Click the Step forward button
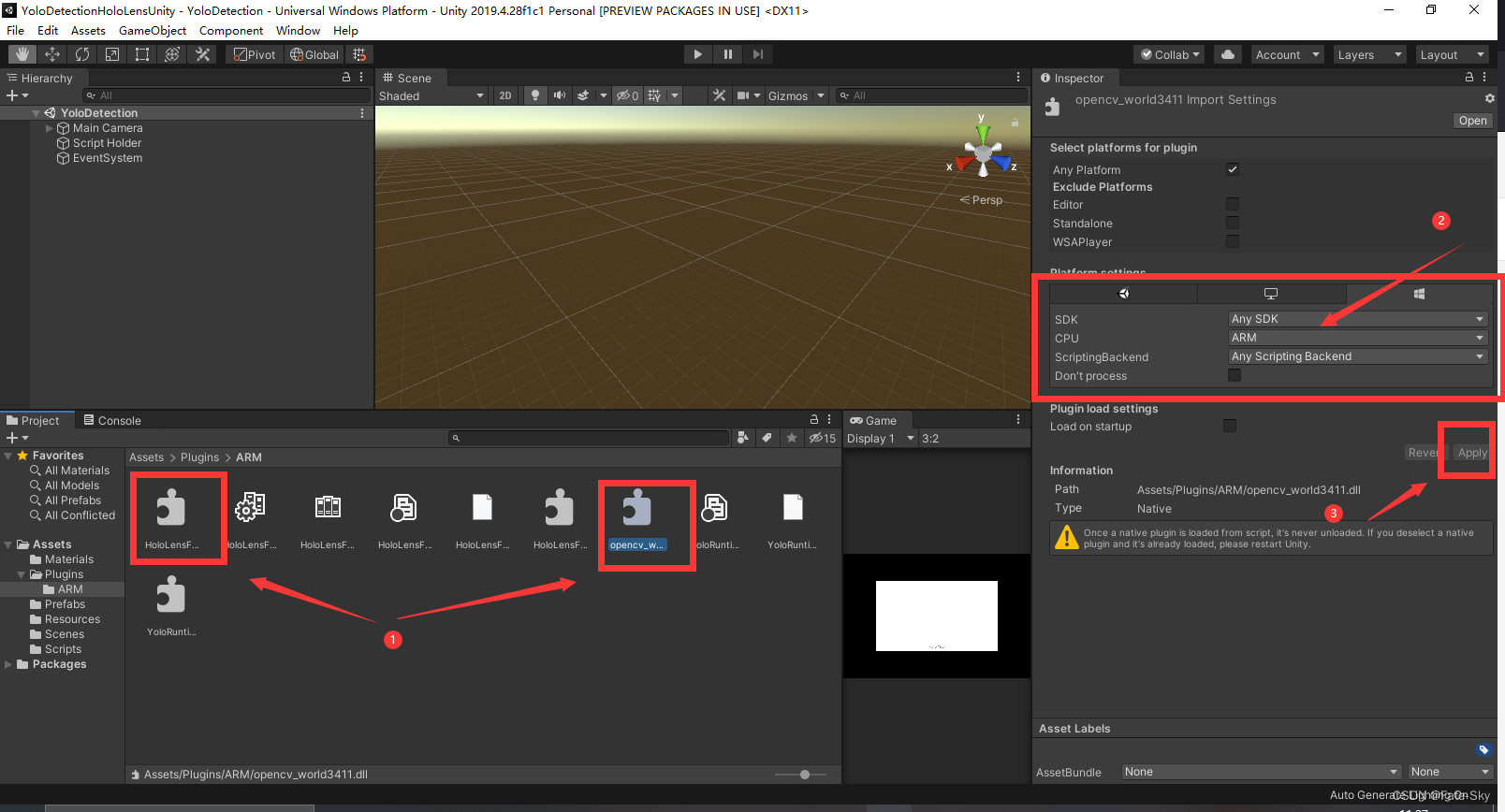This screenshot has width=1505, height=812. point(758,54)
